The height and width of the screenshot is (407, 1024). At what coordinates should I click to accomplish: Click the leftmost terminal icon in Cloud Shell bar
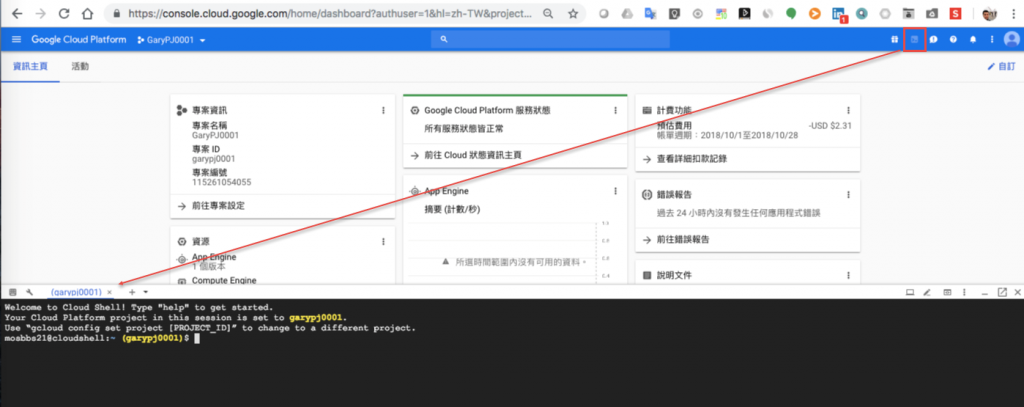coord(12,292)
